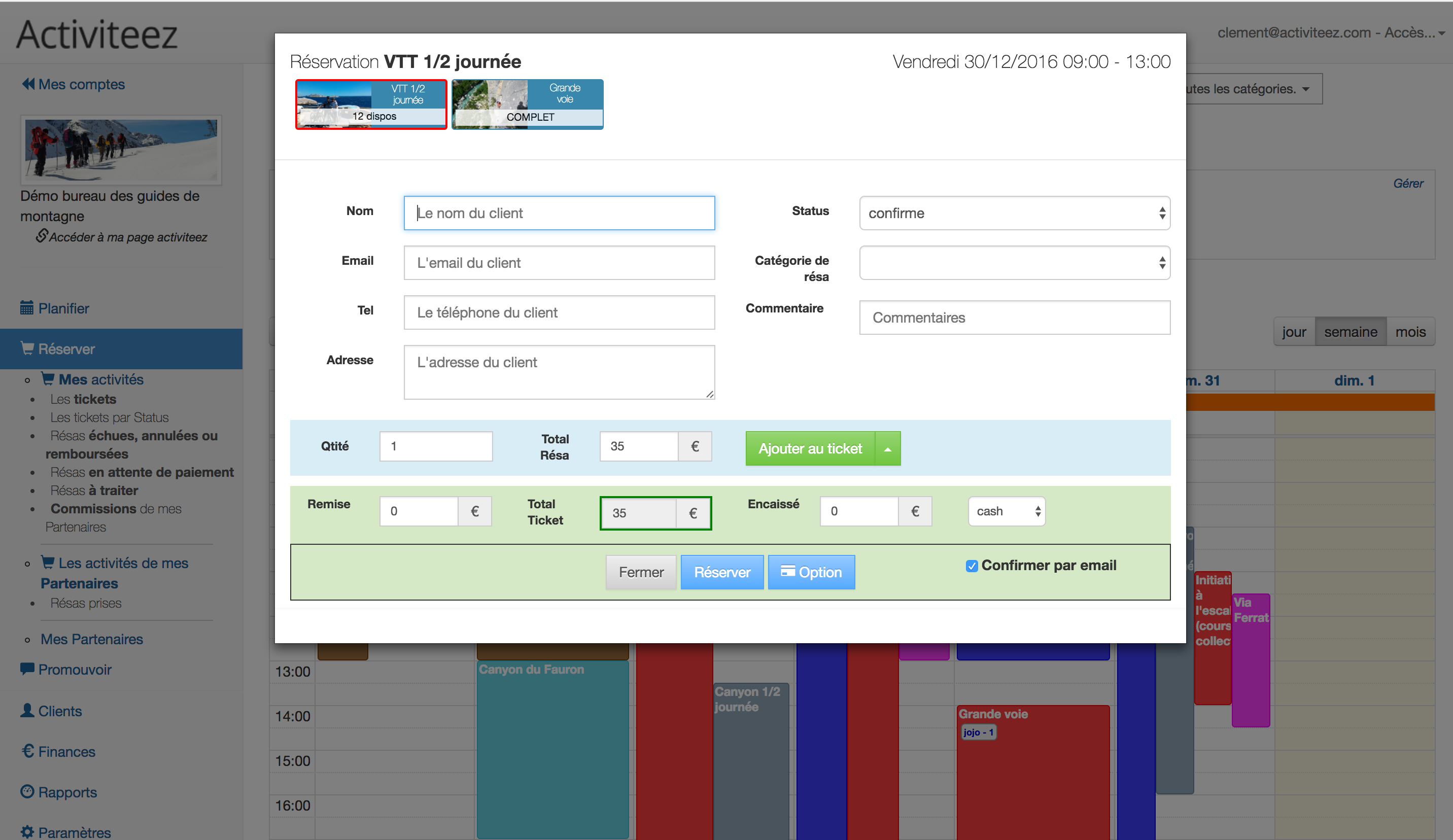The image size is (1453, 840).
Task: Click the Rapports dashboard icon
Action: [27, 792]
